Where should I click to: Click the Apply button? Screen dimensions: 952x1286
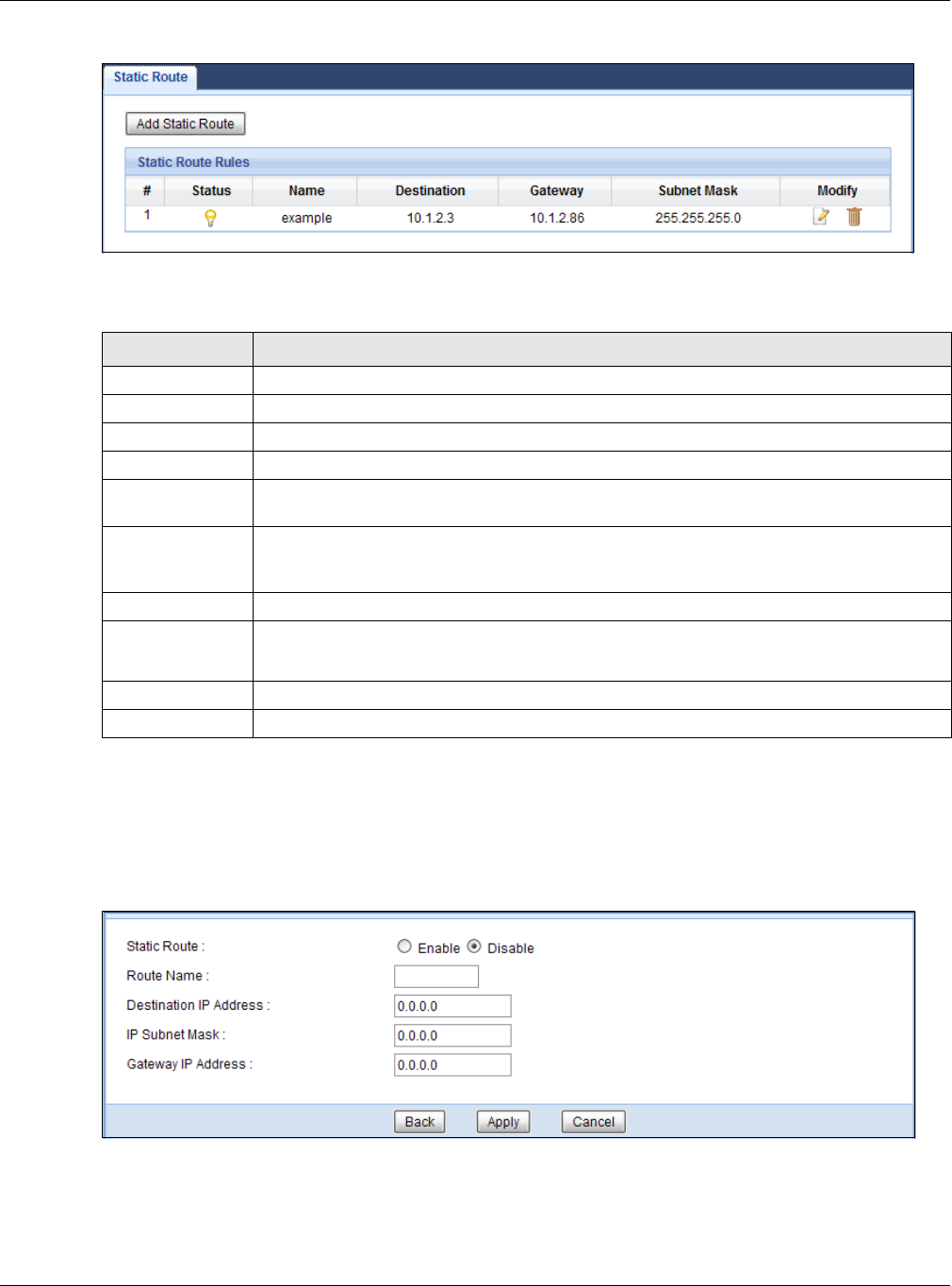point(503,1122)
